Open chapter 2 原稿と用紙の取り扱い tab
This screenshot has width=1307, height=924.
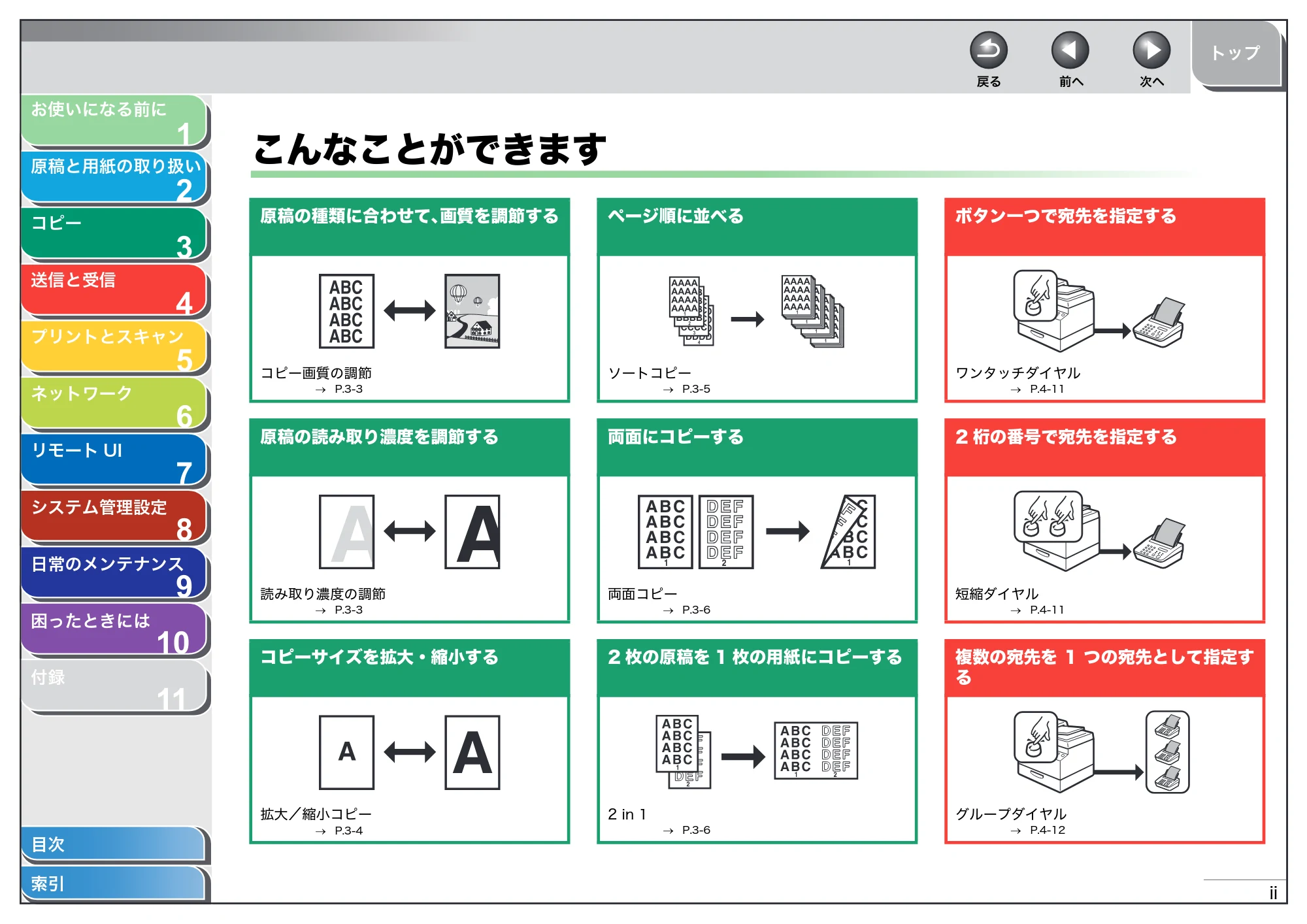click(115, 178)
